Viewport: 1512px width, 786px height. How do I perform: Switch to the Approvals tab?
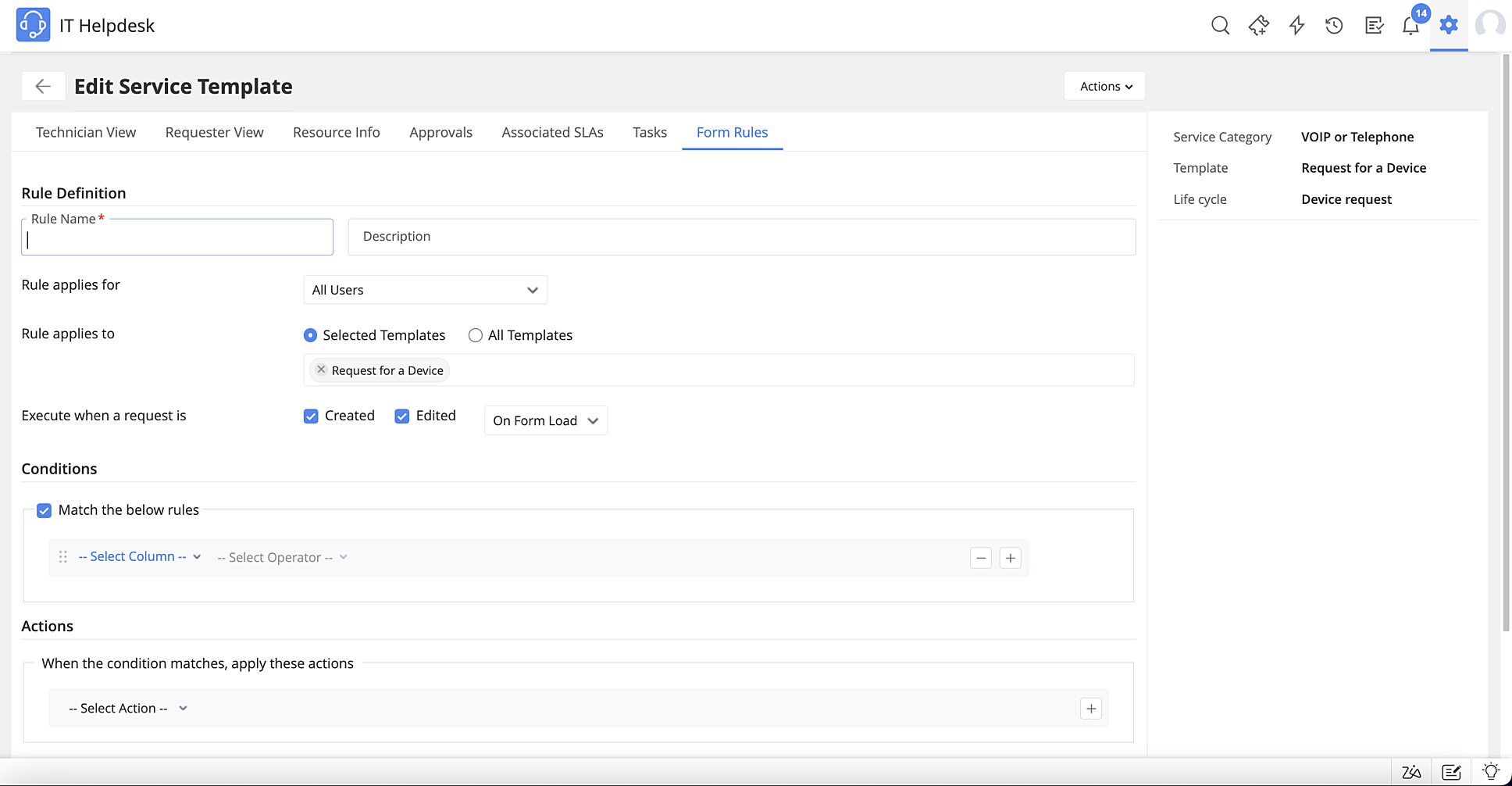click(x=440, y=132)
